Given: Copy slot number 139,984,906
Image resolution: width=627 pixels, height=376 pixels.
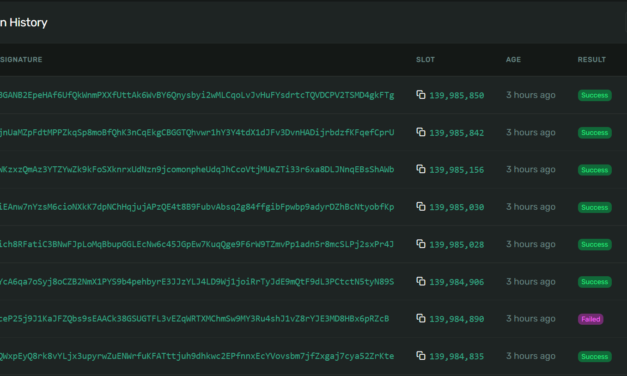Looking at the screenshot, I should pyautogui.click(x=421, y=282).
